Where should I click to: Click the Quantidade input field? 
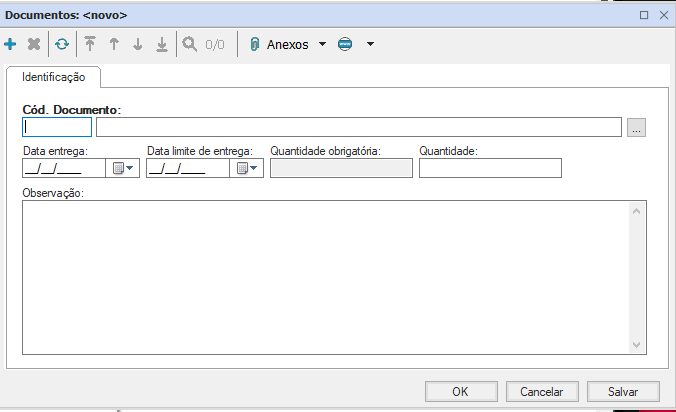pyautogui.click(x=490, y=168)
